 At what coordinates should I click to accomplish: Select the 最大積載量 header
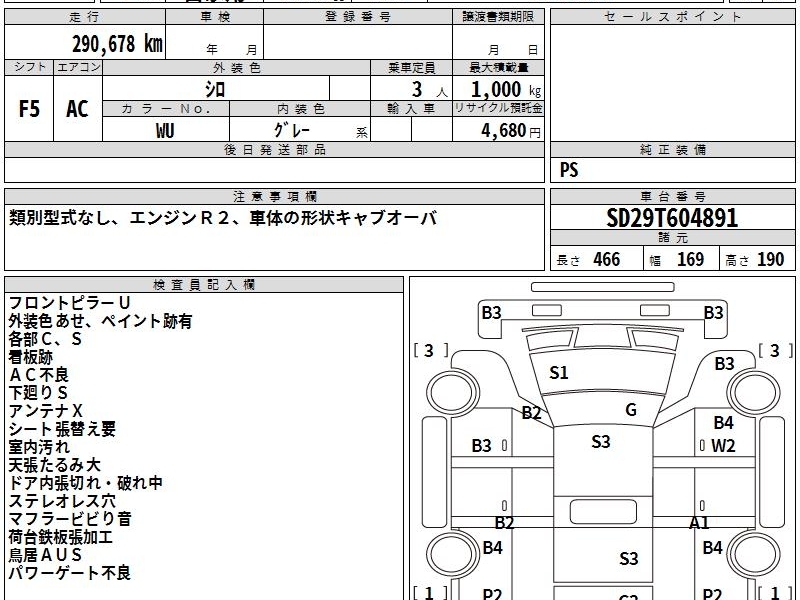[498, 68]
